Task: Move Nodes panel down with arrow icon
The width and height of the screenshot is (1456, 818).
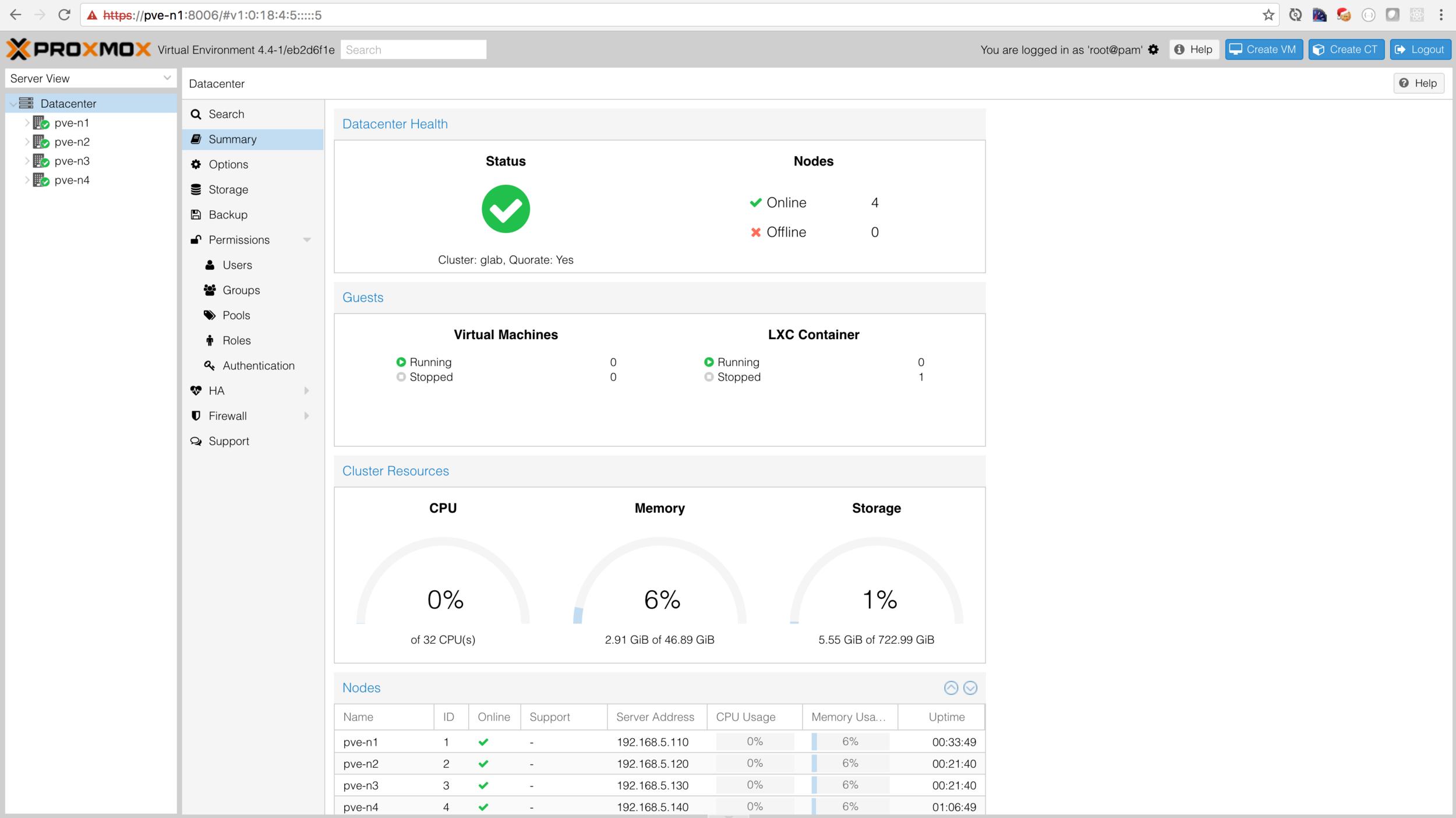Action: point(970,688)
